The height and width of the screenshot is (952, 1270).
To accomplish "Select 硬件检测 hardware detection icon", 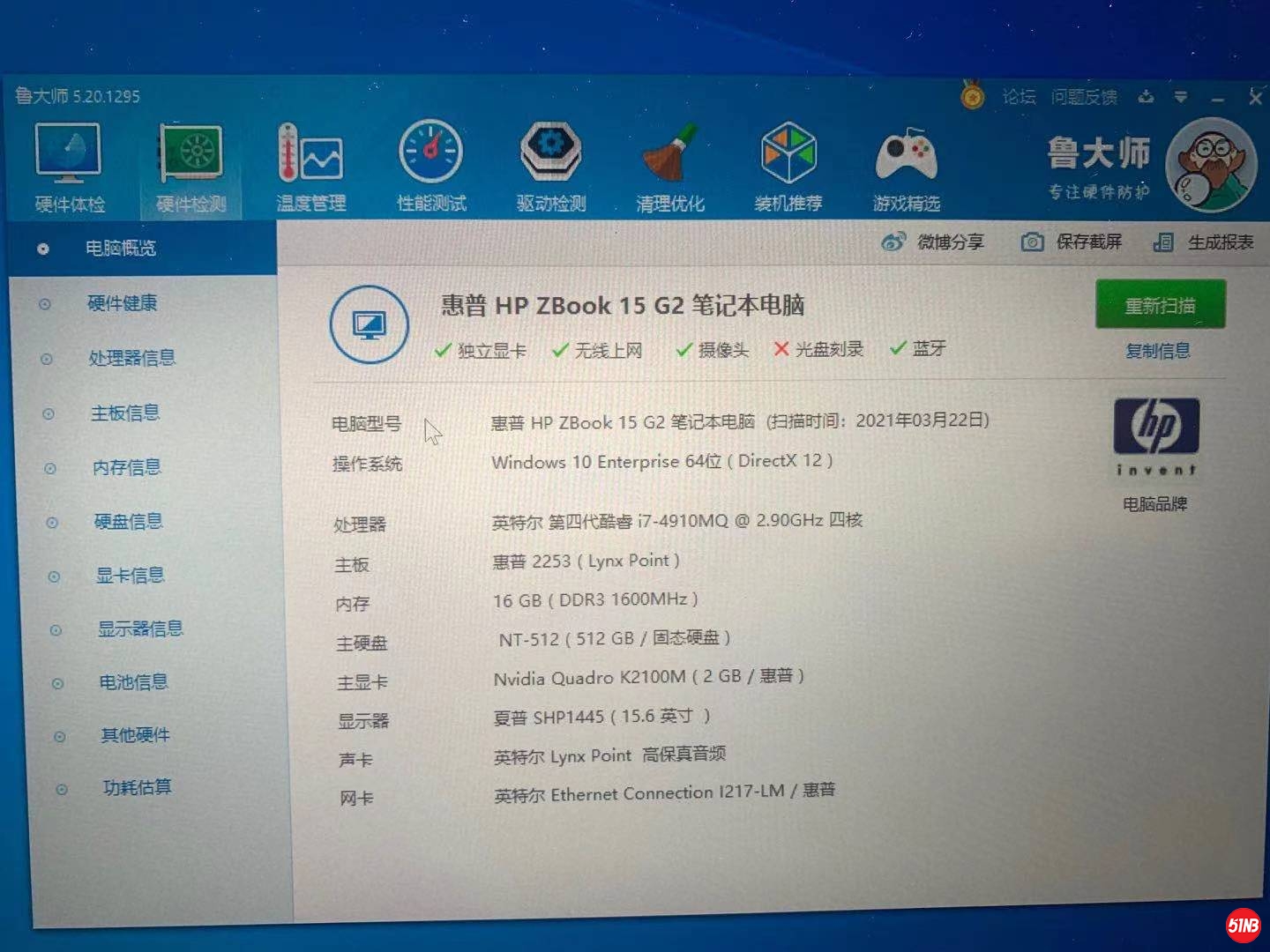I will click(191, 167).
